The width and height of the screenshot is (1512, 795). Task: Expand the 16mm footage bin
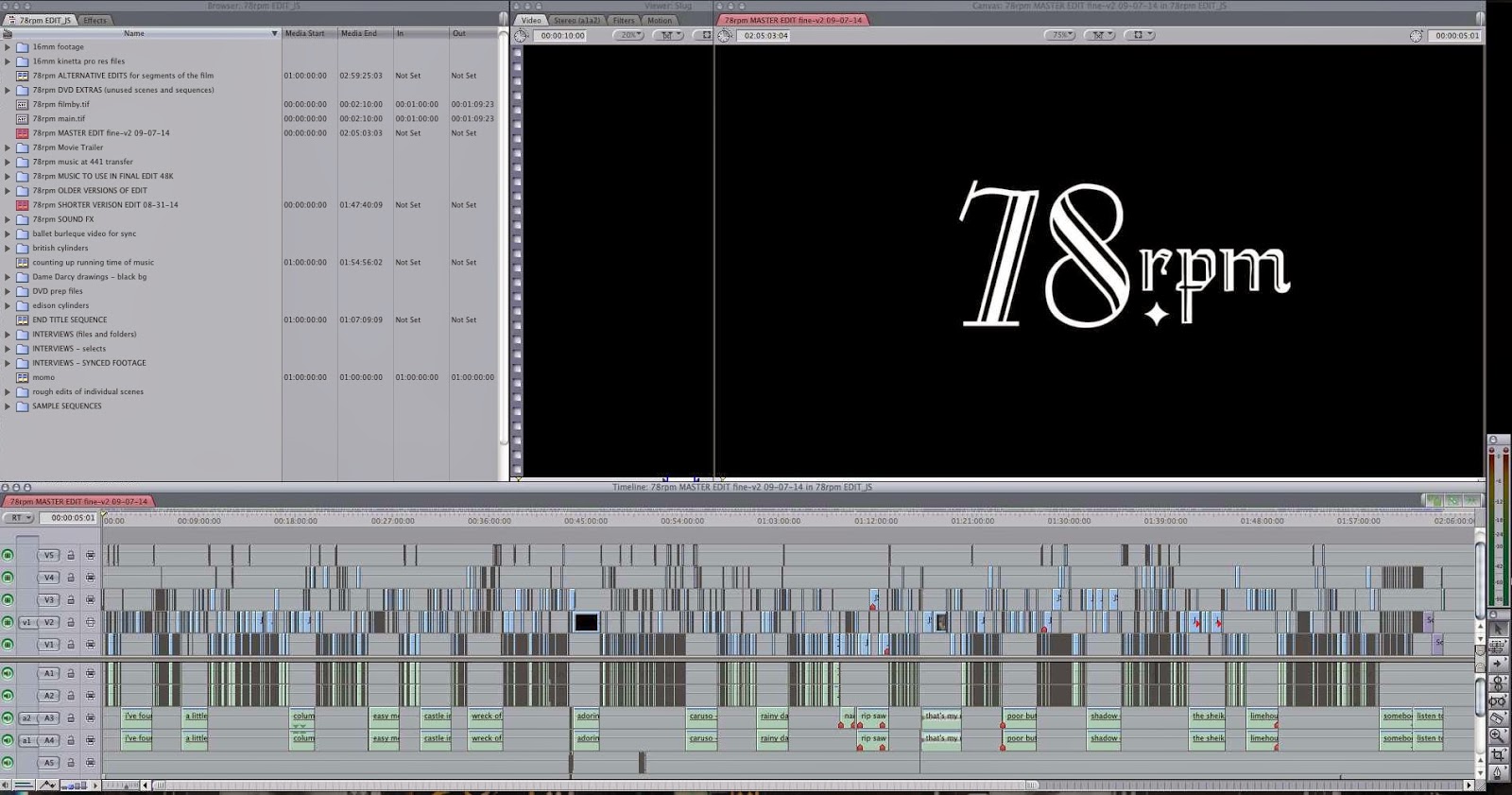(8, 46)
